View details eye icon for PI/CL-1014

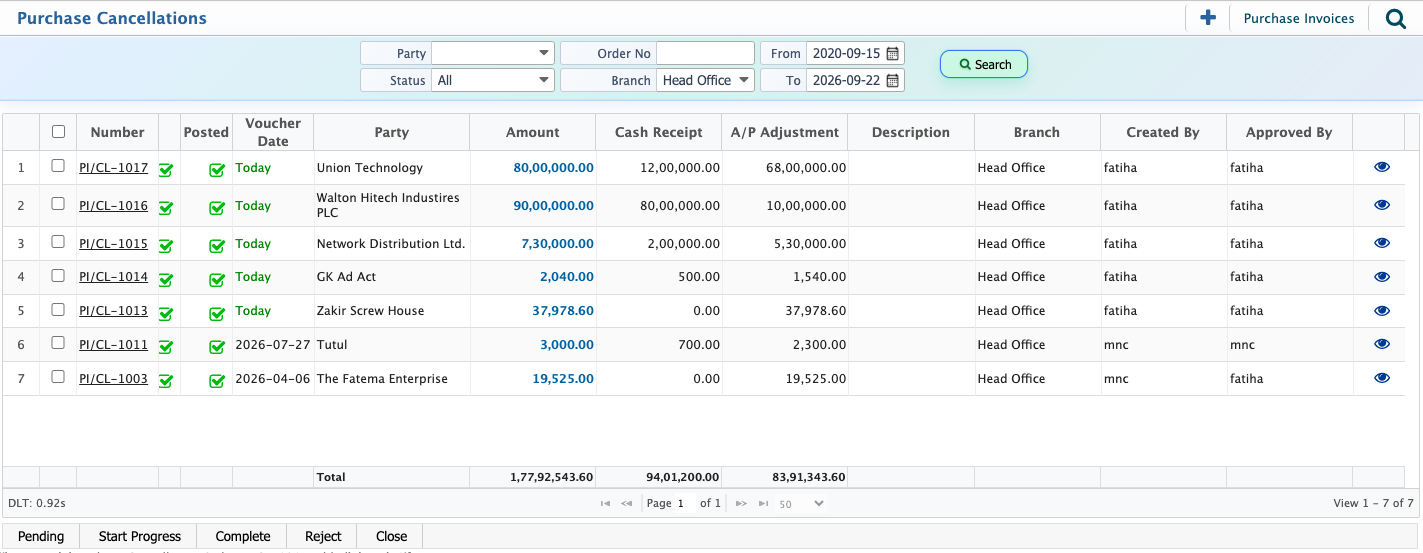[1382, 277]
